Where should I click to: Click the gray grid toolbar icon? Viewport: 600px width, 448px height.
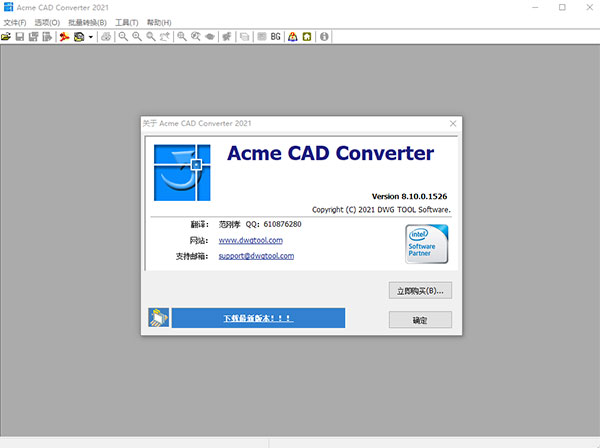[x=262, y=37]
